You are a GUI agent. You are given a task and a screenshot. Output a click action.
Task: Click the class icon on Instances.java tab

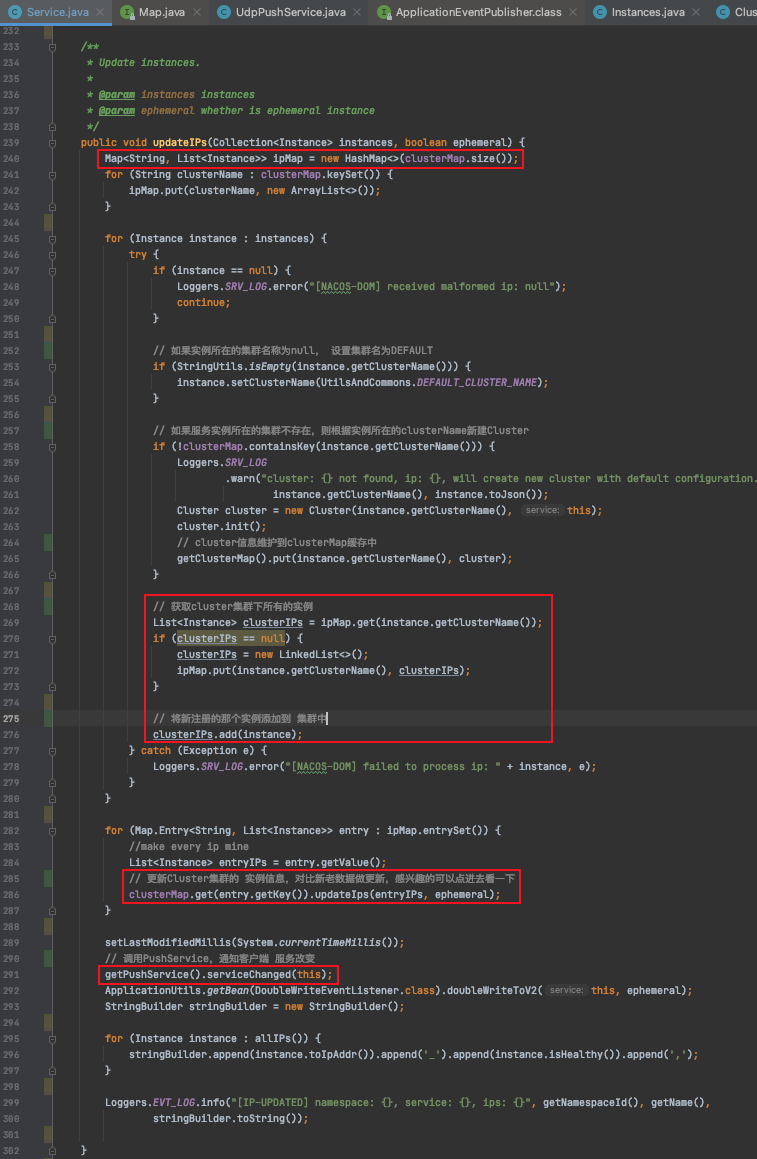pos(600,12)
